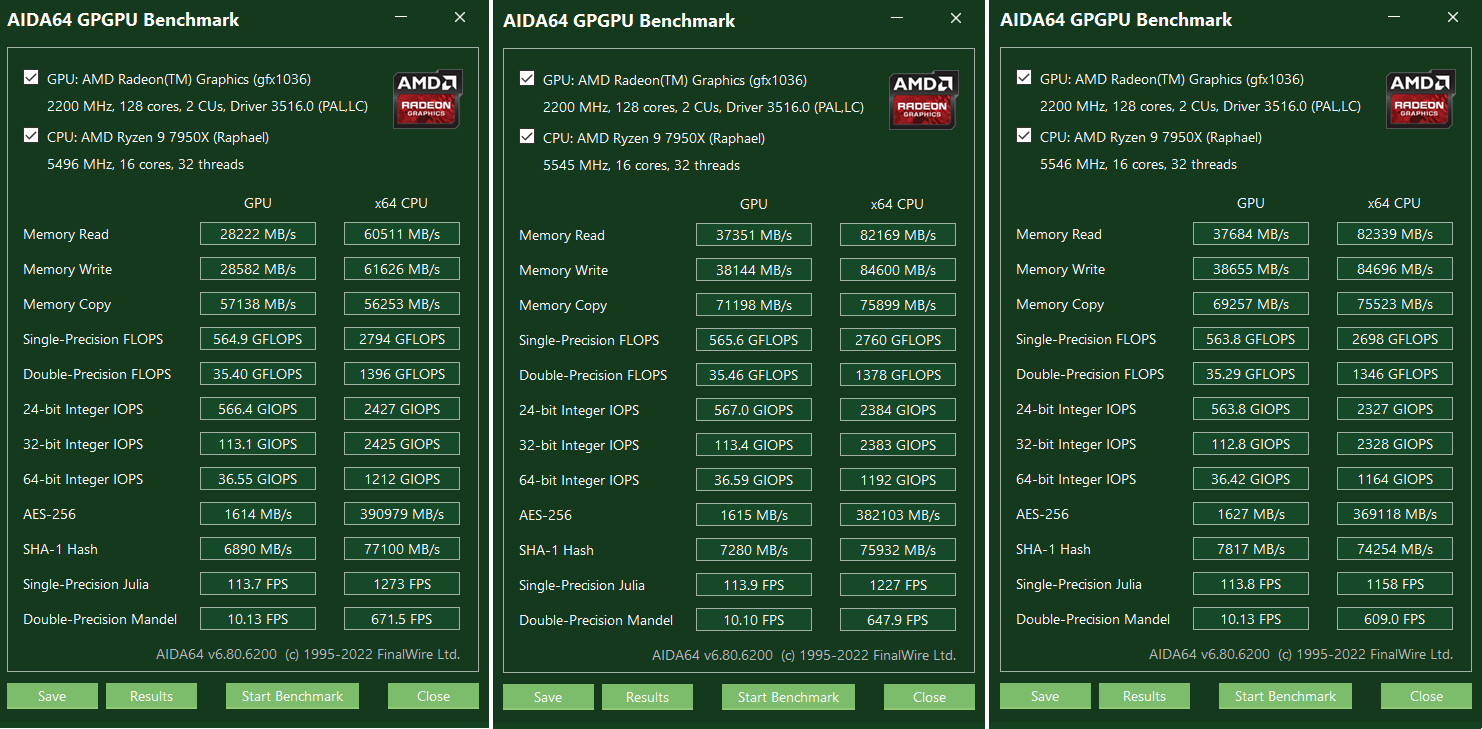1482x729 pixels.
Task: Start Benchmark in the left window
Action: click(x=292, y=696)
